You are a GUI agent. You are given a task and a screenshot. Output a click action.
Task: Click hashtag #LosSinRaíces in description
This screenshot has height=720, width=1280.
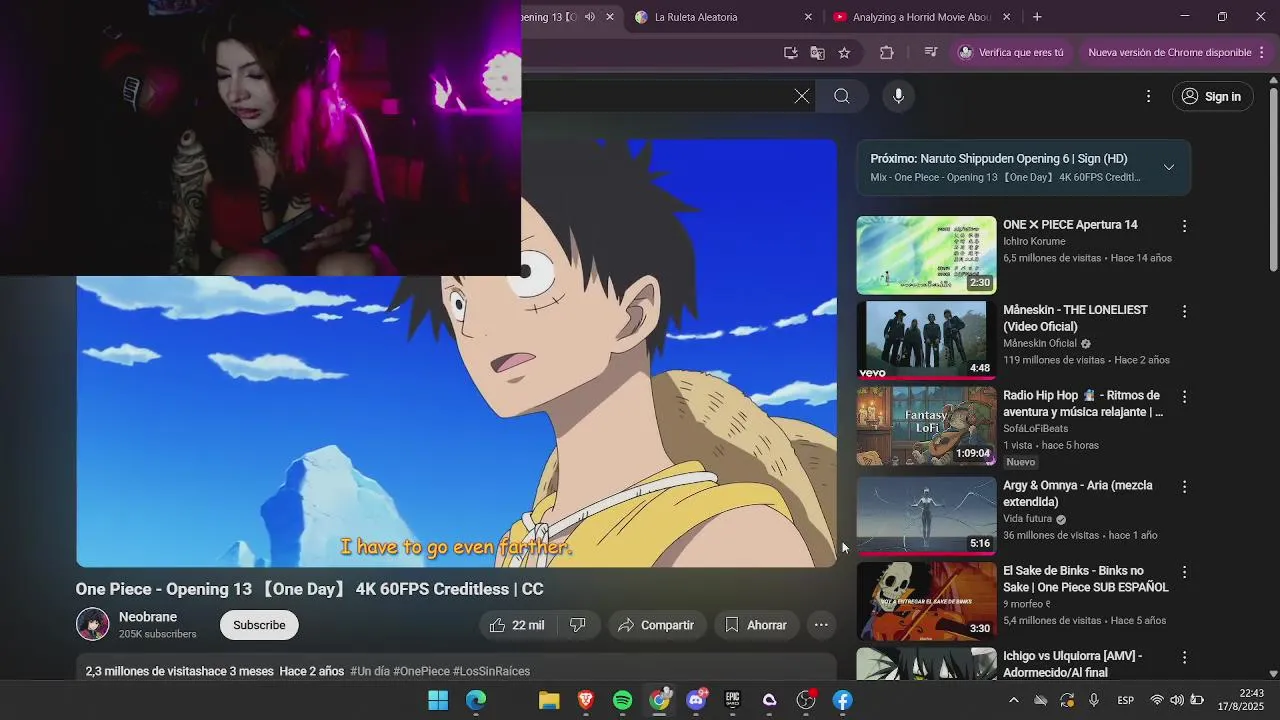(x=491, y=671)
